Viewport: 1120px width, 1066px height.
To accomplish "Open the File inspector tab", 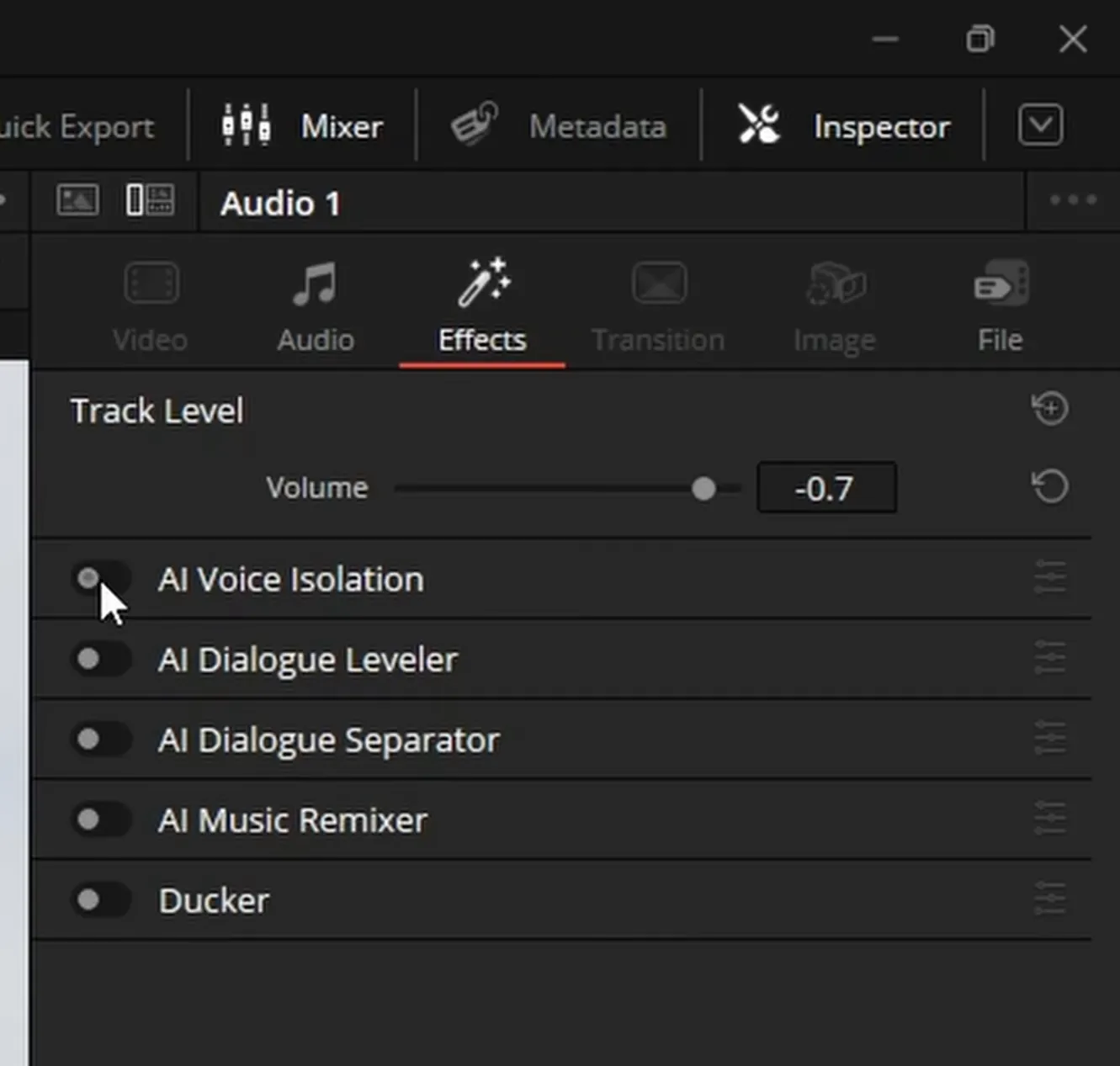I will (x=1001, y=306).
